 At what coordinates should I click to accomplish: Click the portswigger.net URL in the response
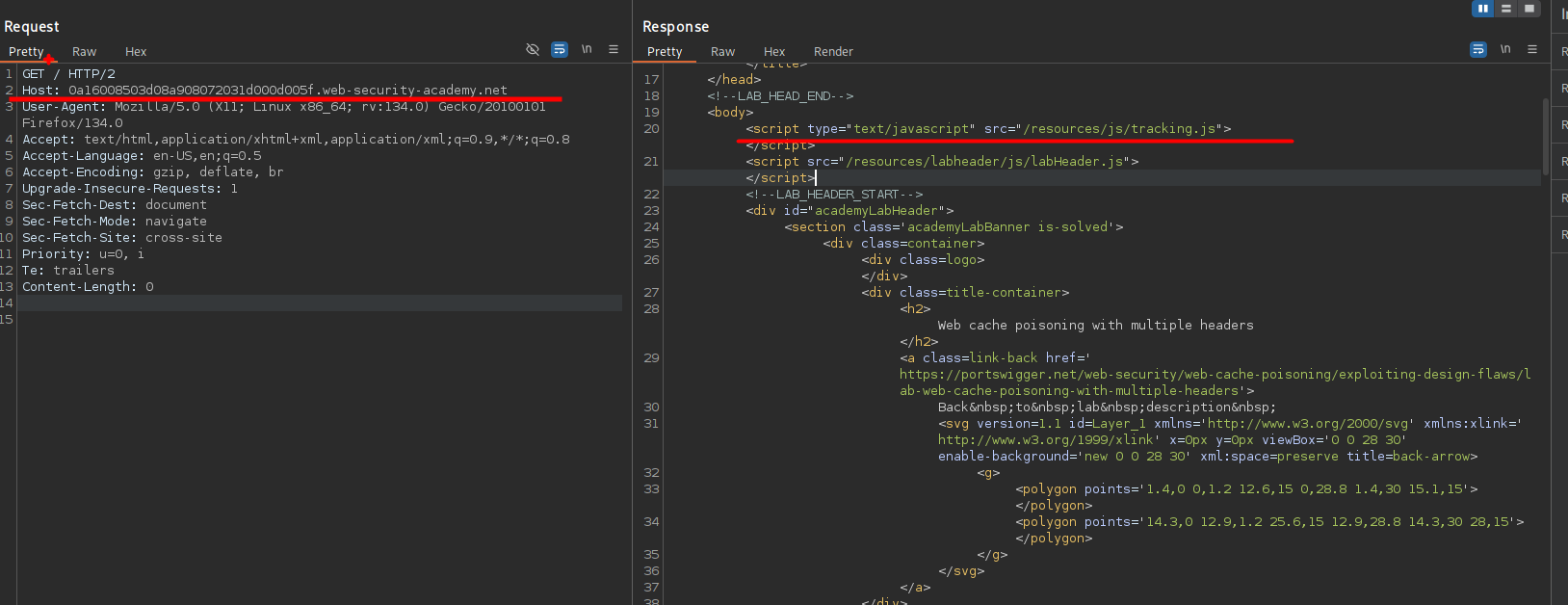1215,382
